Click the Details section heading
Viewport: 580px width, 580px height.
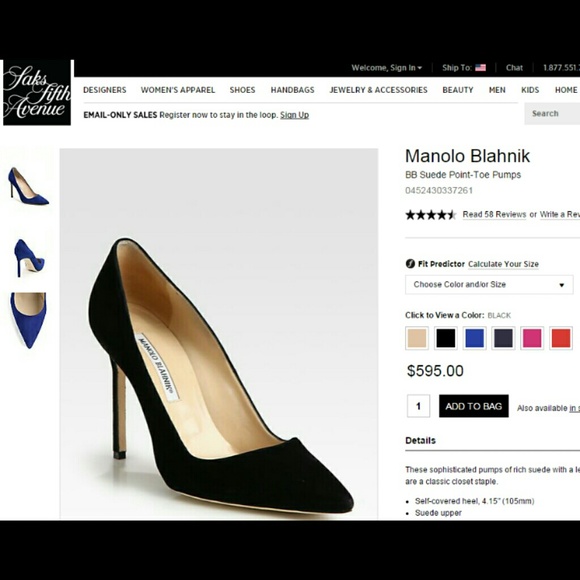tap(421, 441)
